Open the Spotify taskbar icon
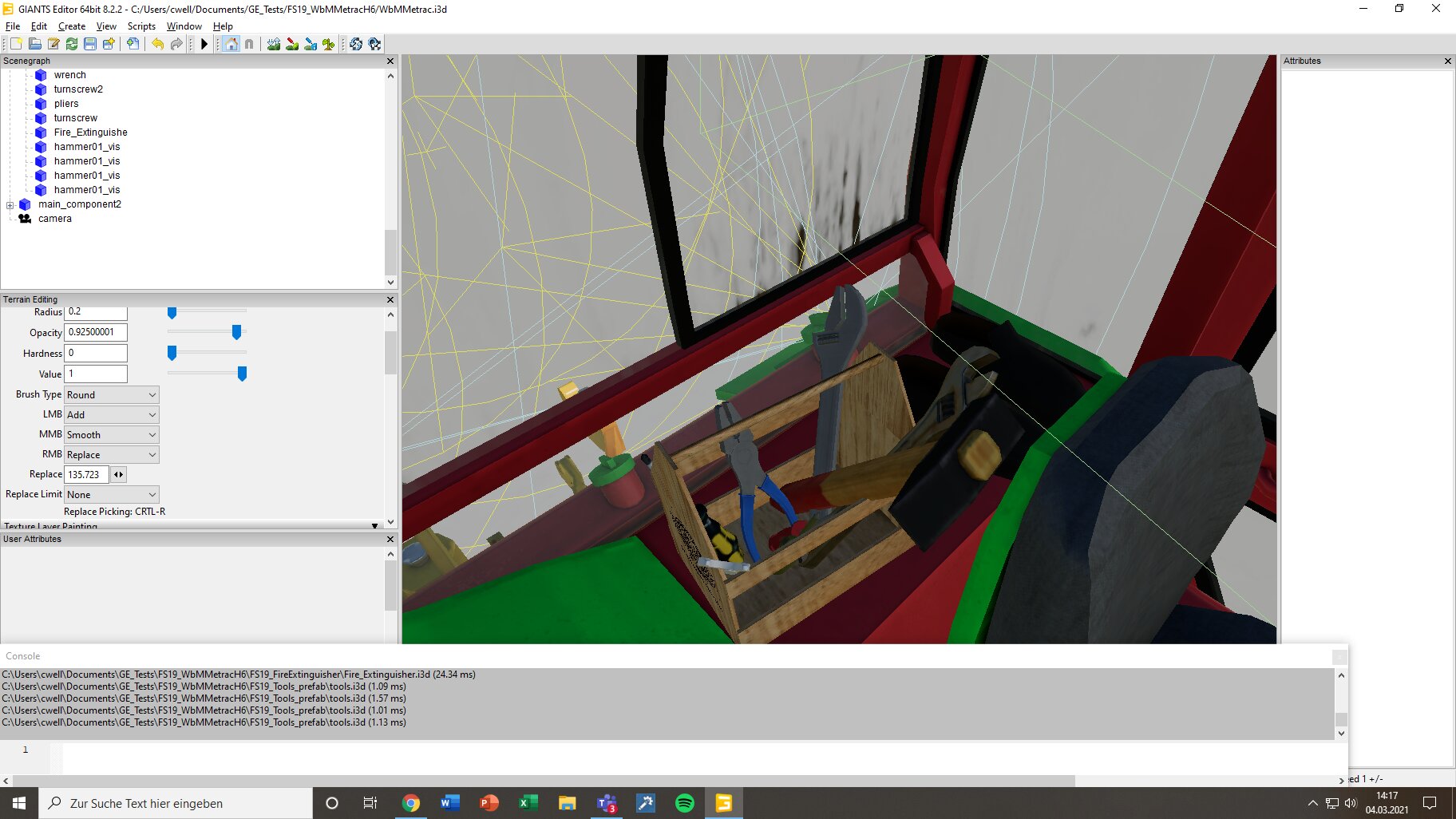 point(684,803)
